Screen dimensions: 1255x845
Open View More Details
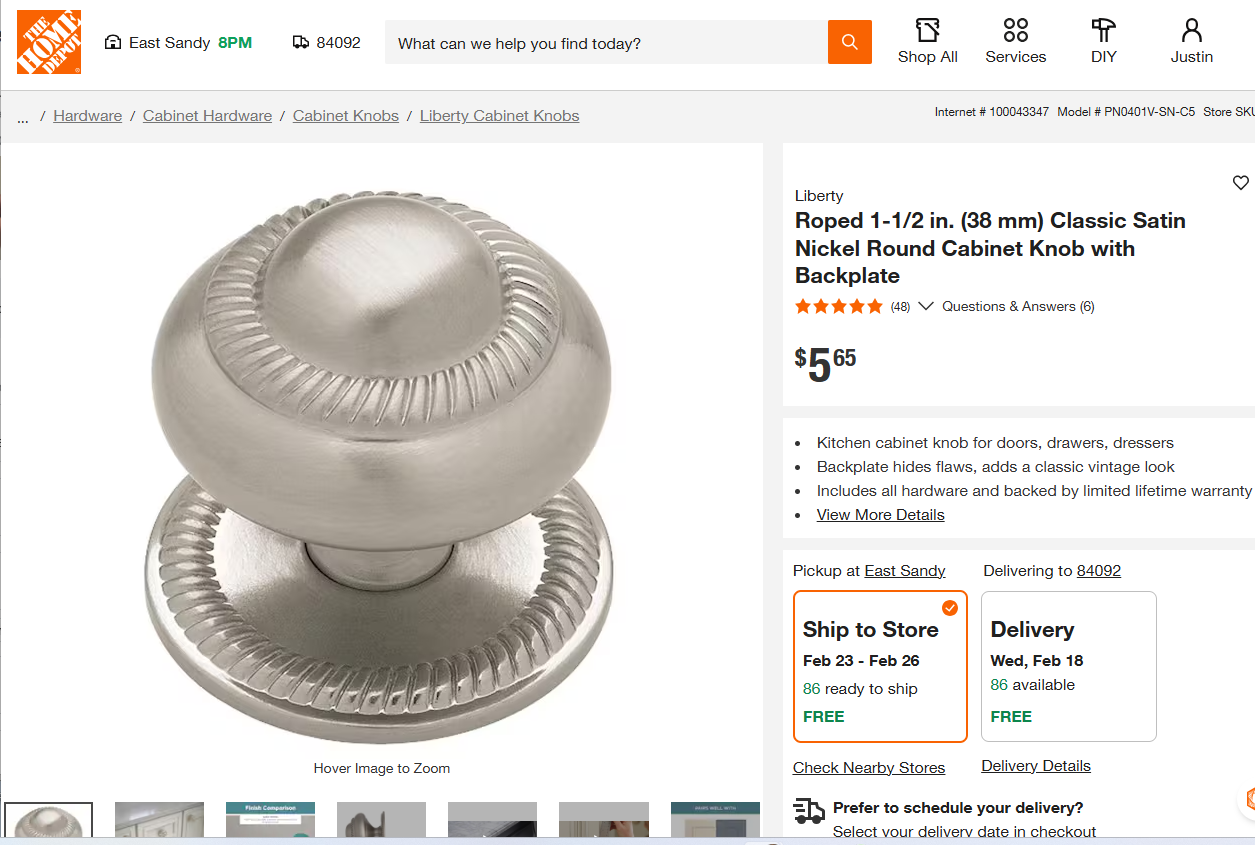pyautogui.click(x=880, y=514)
